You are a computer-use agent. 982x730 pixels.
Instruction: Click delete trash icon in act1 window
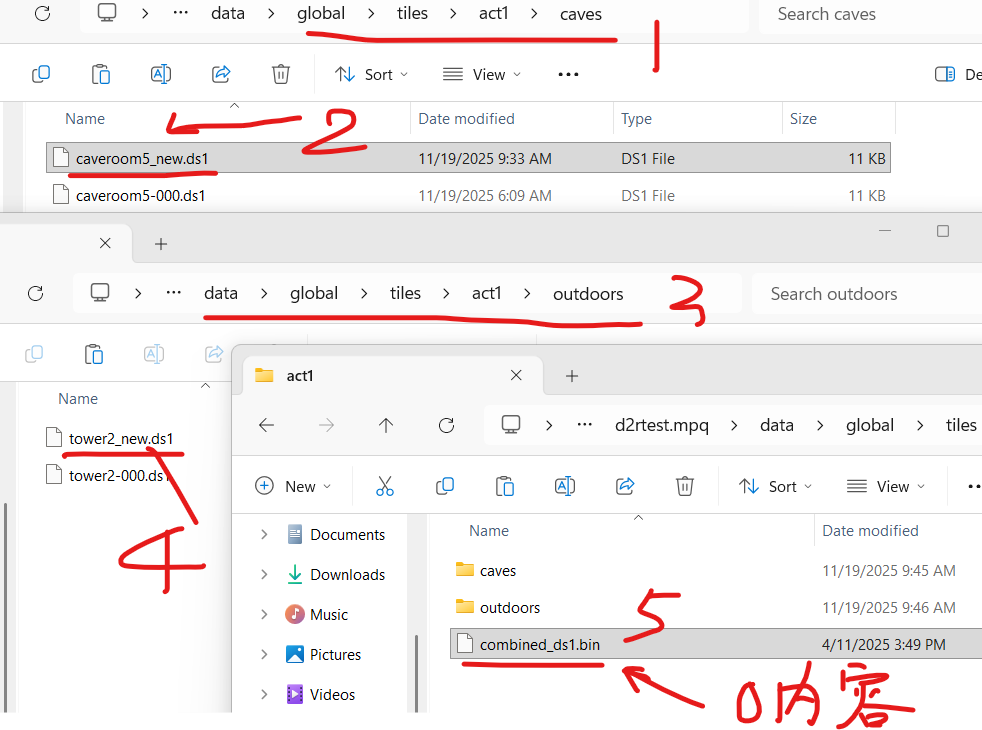(685, 486)
